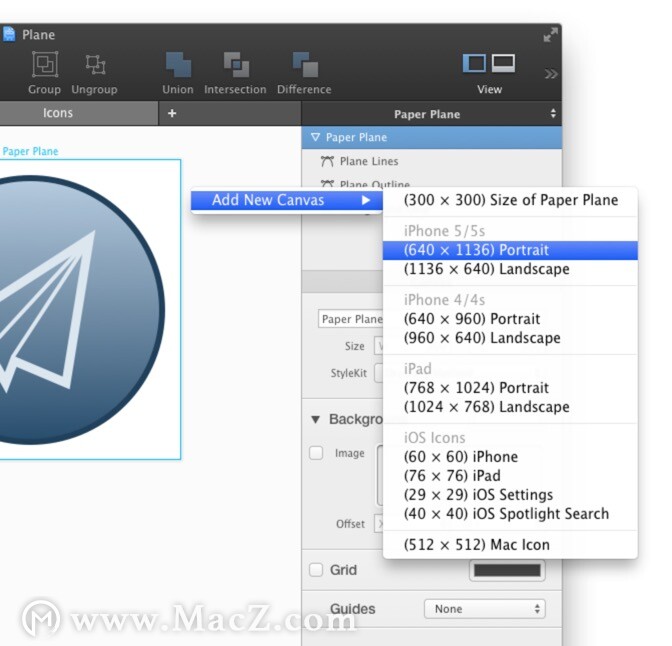Click the Plane document icon in title bar

pos(9,34)
